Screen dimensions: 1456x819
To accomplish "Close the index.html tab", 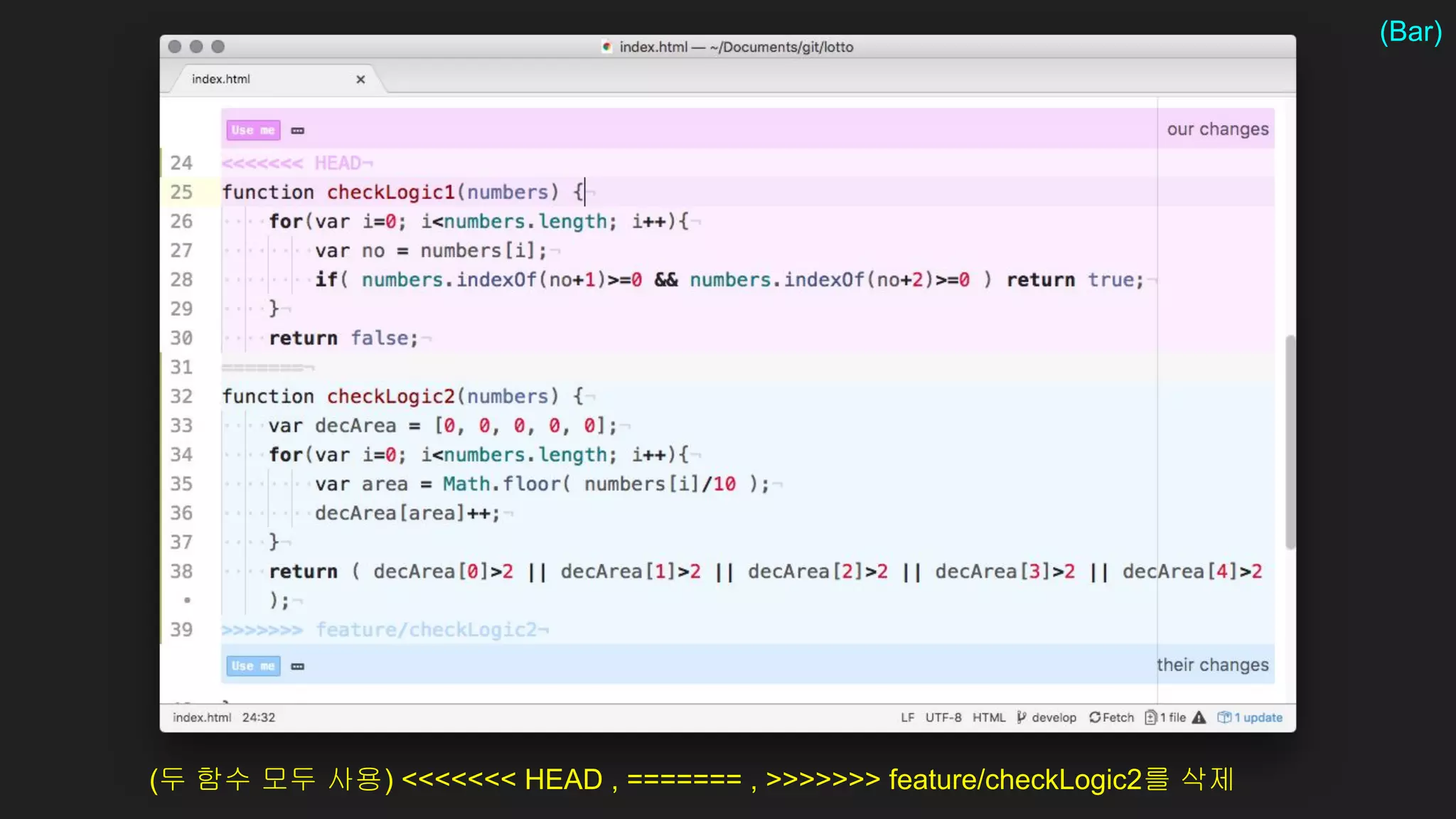I will (x=360, y=80).
